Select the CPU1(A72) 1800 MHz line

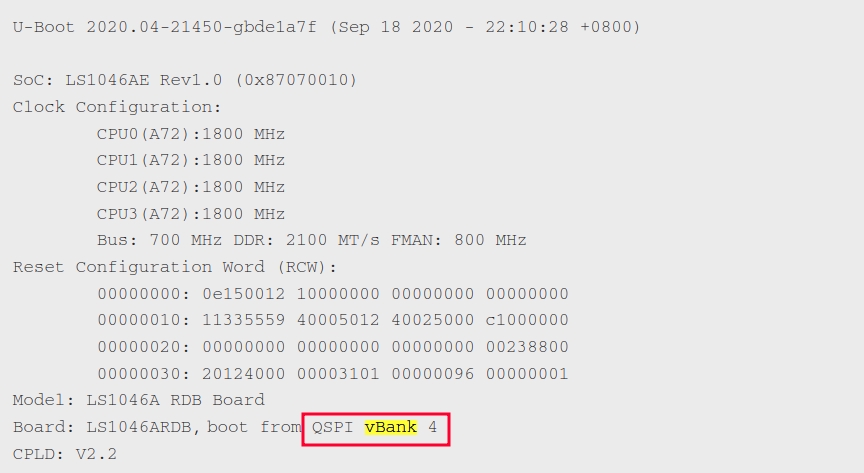pos(190,160)
